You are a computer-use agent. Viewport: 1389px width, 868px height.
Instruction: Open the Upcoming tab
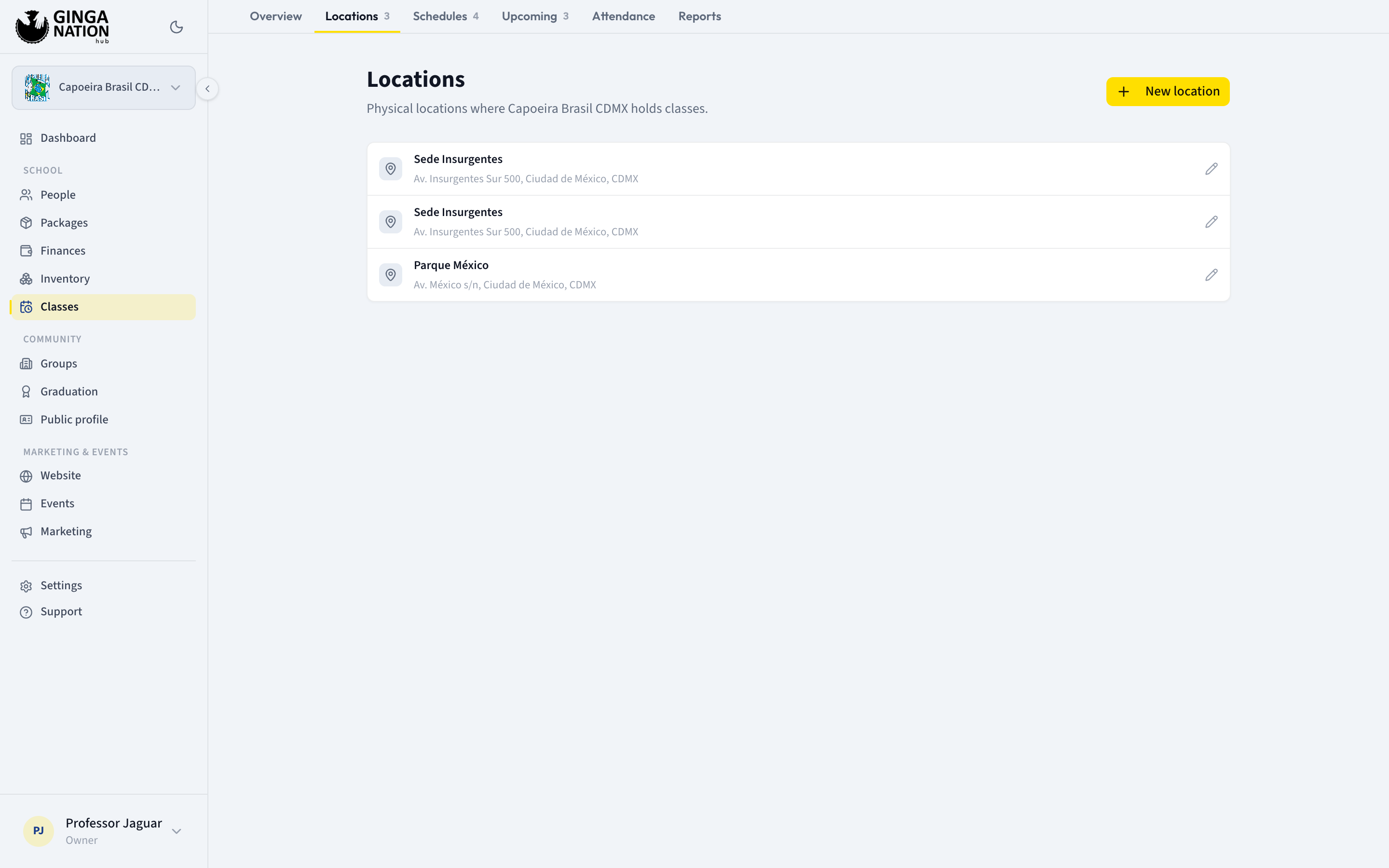pos(535,16)
